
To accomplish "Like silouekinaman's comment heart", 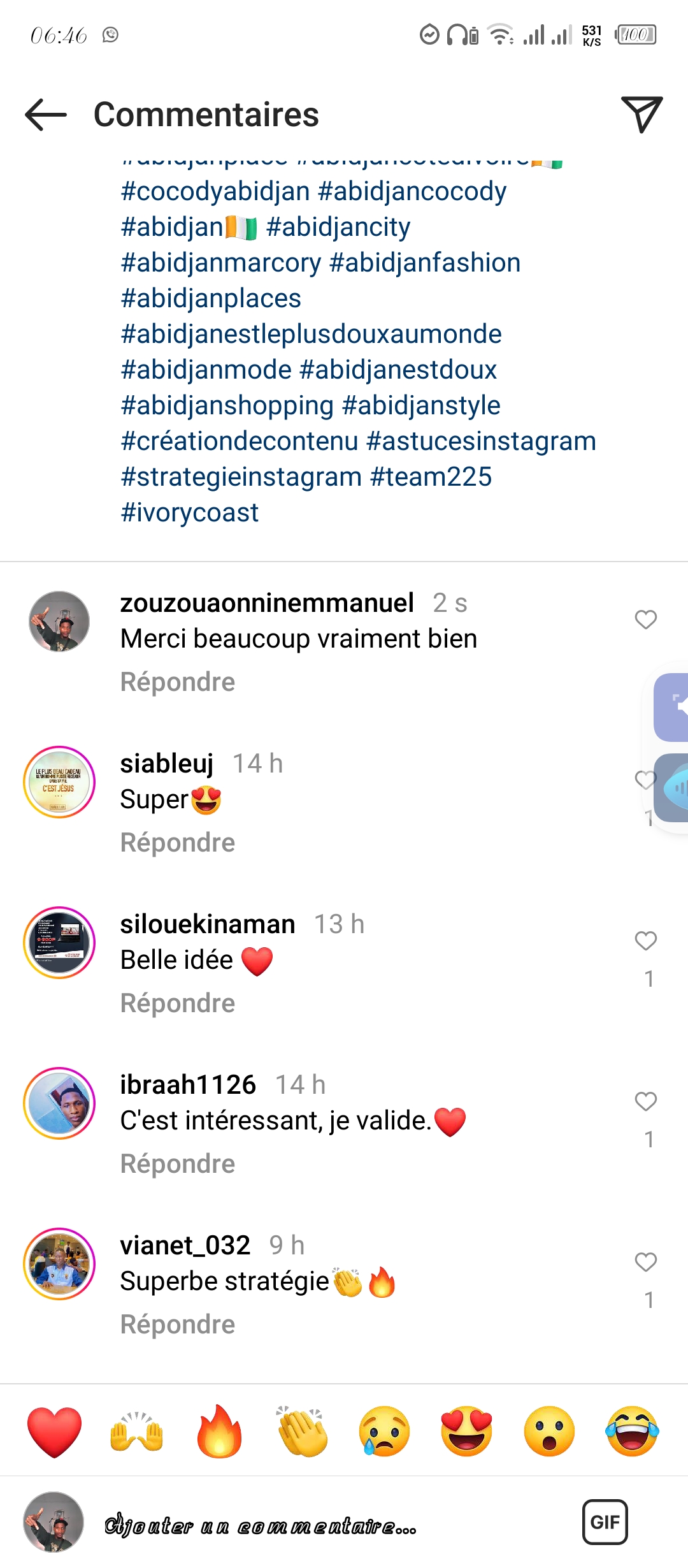I will [x=646, y=941].
